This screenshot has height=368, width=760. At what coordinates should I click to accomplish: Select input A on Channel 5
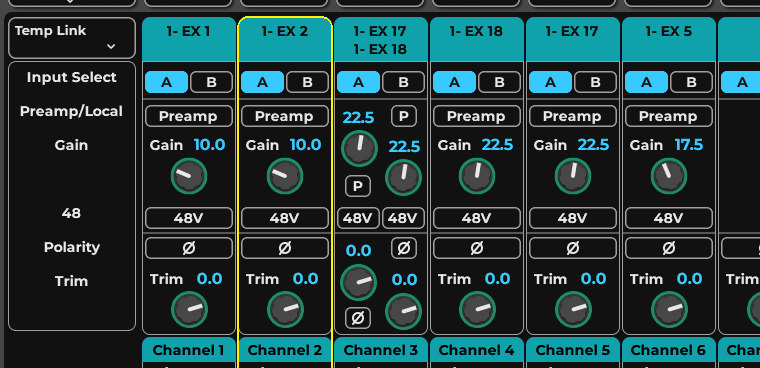click(x=550, y=82)
